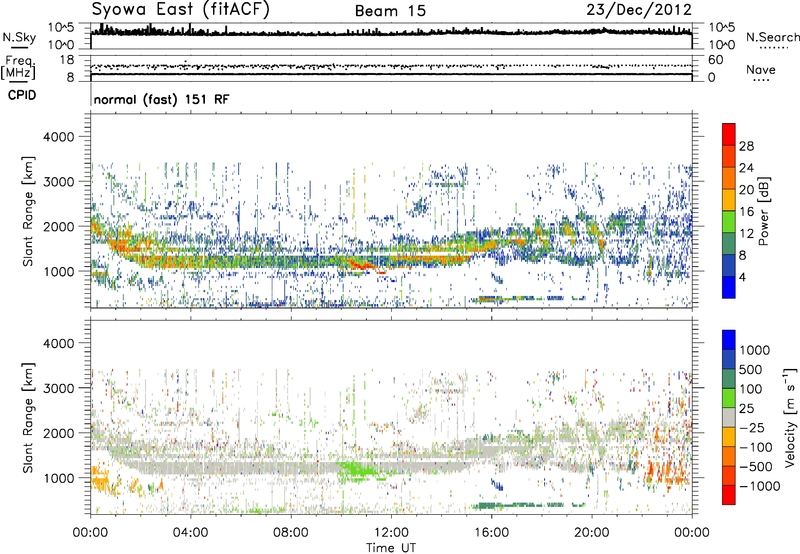The width and height of the screenshot is (800, 554).
Task: Click the 'Freq. [MHz]' axis label
Action: 18,67
